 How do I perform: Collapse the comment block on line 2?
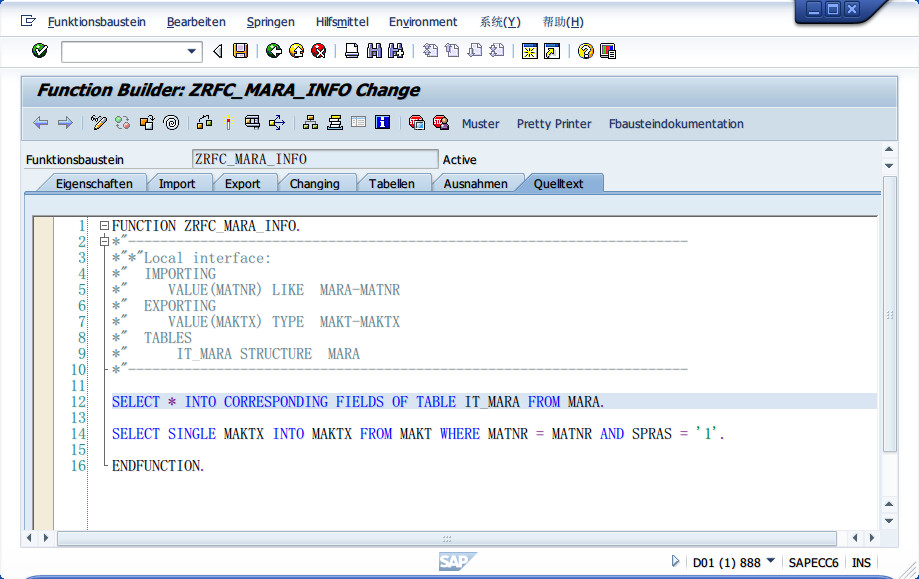pyautogui.click(x=104, y=241)
